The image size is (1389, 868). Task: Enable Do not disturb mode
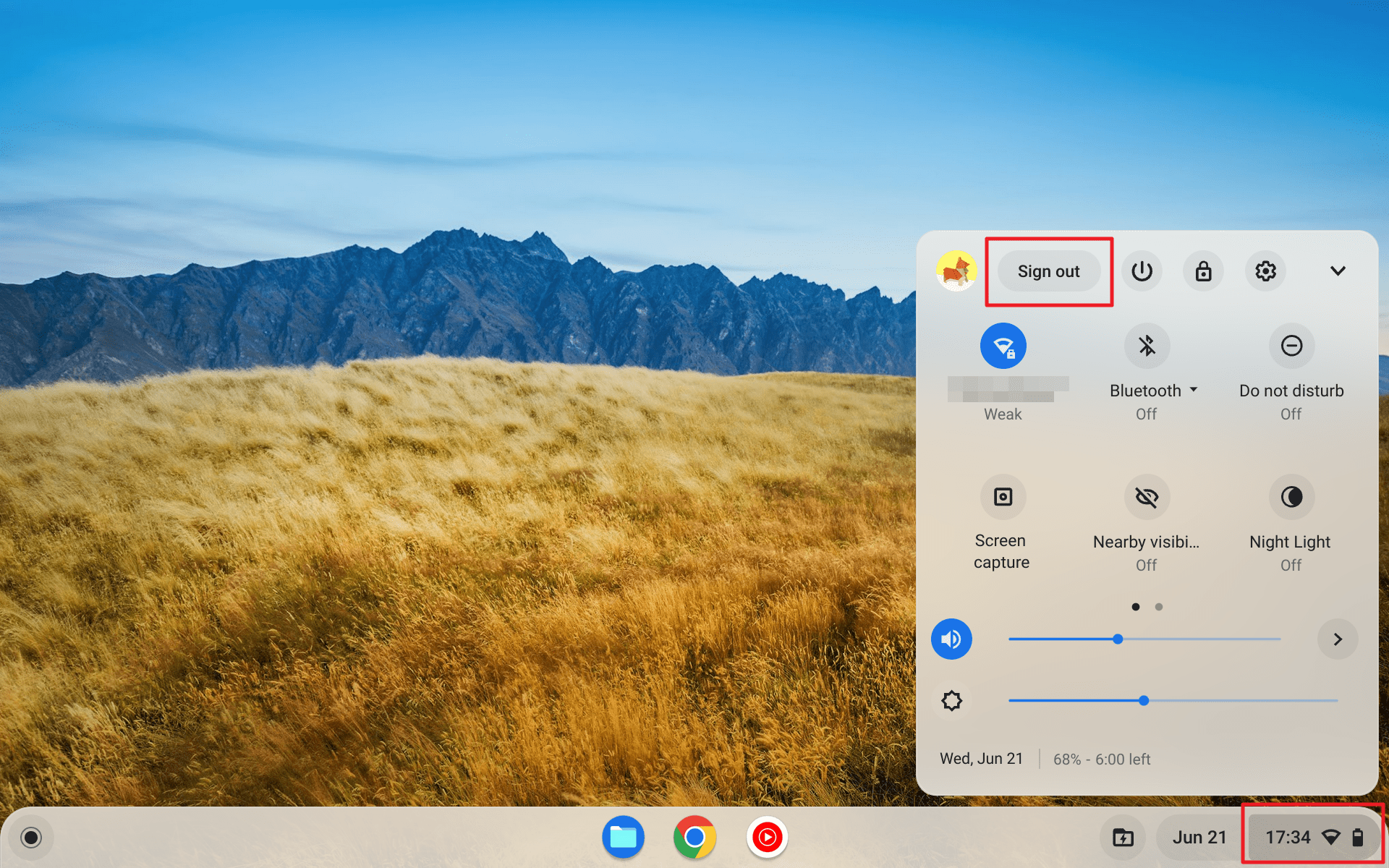(1290, 345)
